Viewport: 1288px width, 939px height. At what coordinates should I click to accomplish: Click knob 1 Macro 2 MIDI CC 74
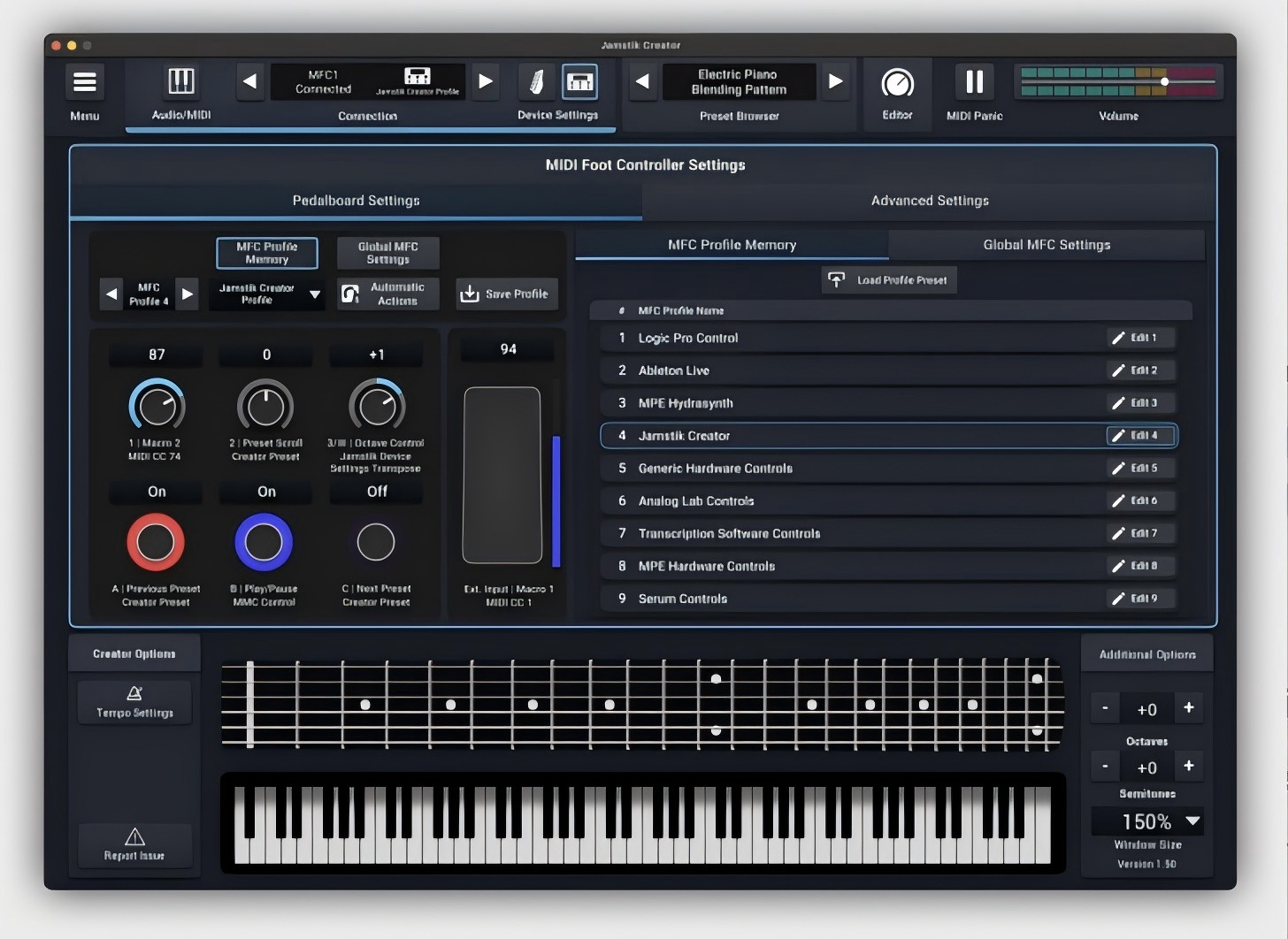pyautogui.click(x=157, y=407)
